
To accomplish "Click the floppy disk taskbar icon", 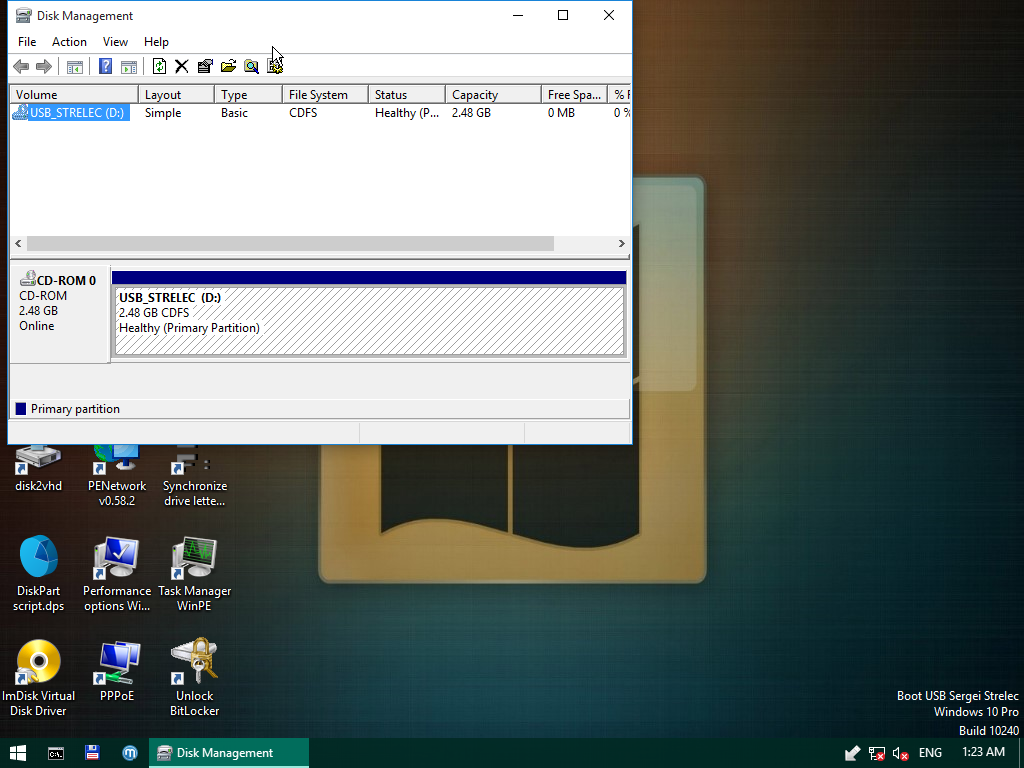I will 92,753.
